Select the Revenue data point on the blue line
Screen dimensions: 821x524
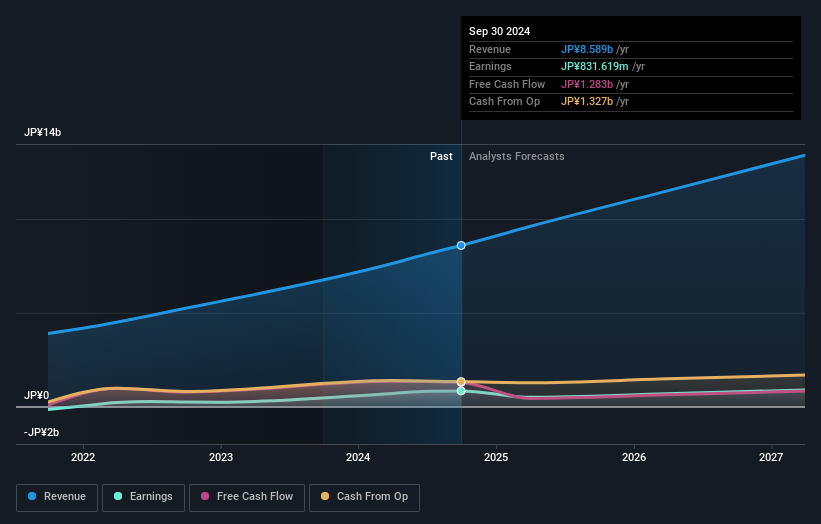click(461, 246)
